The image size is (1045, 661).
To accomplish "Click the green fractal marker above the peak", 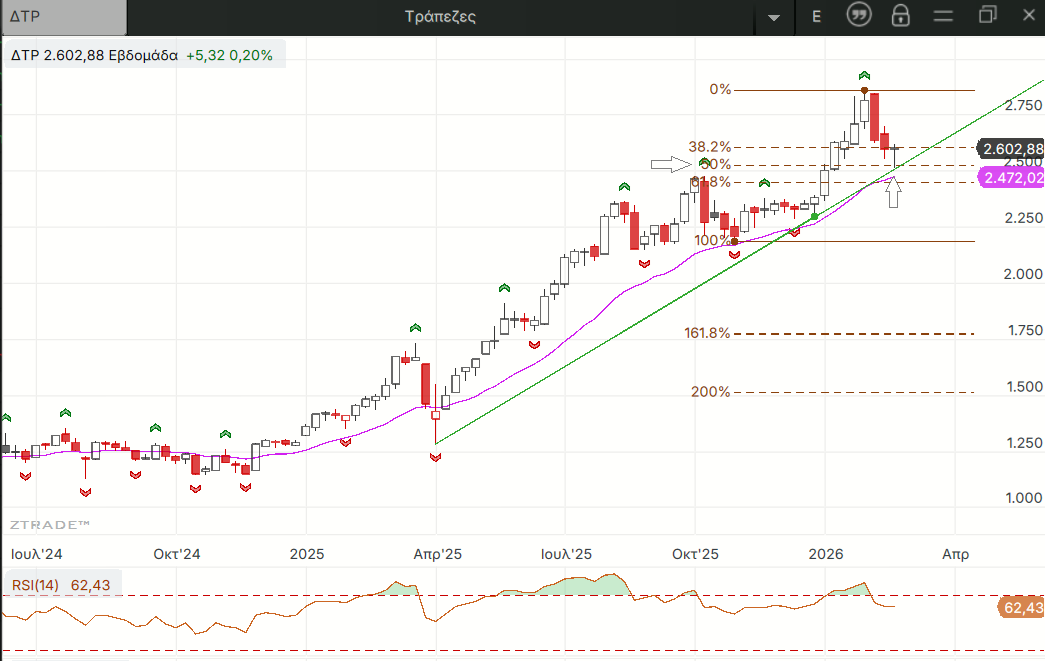I will click(865, 76).
